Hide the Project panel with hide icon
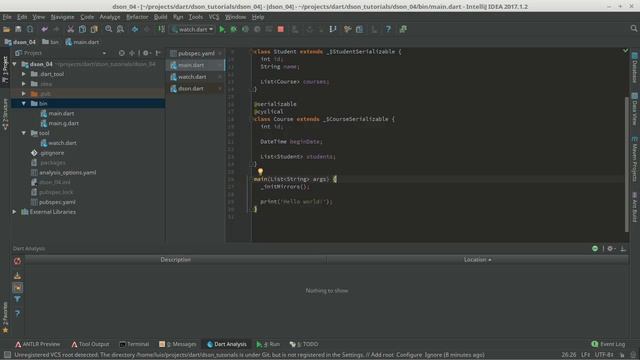 coord(158,53)
